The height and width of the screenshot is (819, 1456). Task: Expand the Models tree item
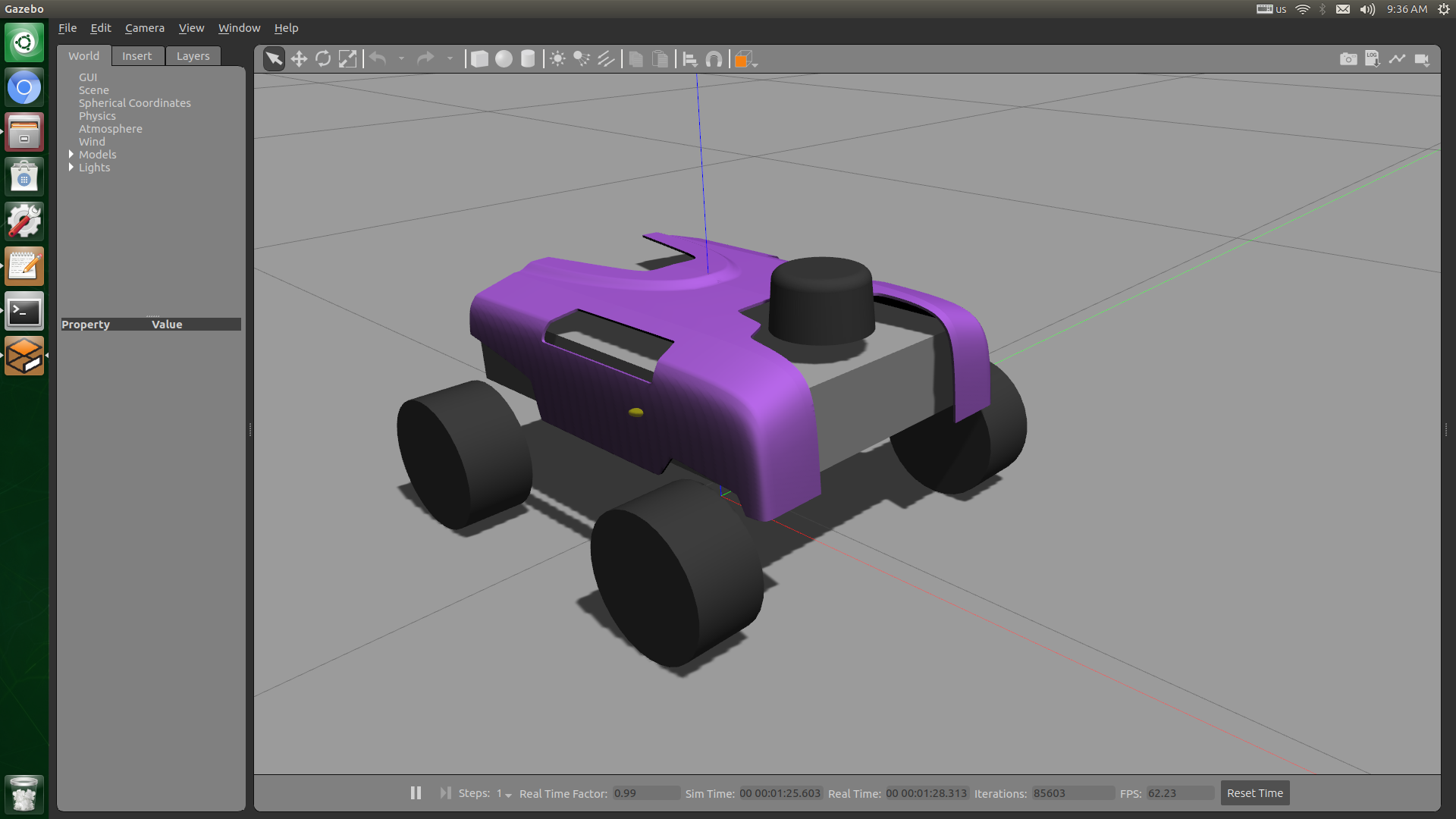tap(71, 155)
